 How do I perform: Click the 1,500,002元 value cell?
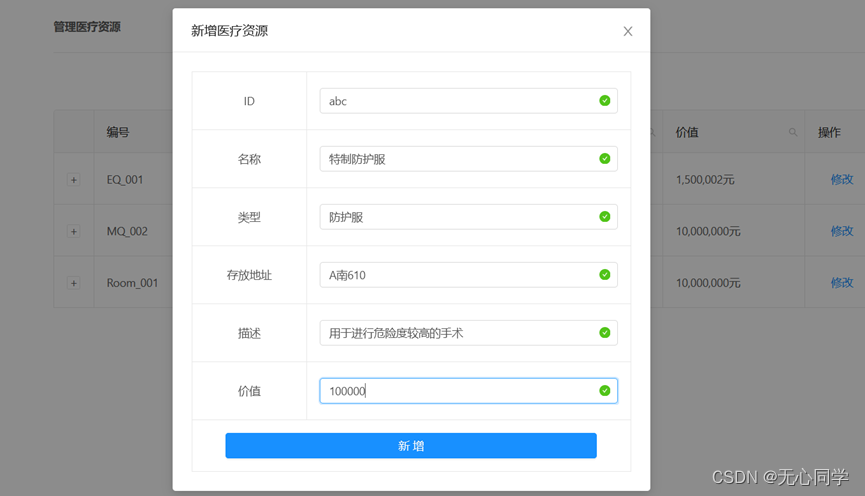tap(705, 180)
